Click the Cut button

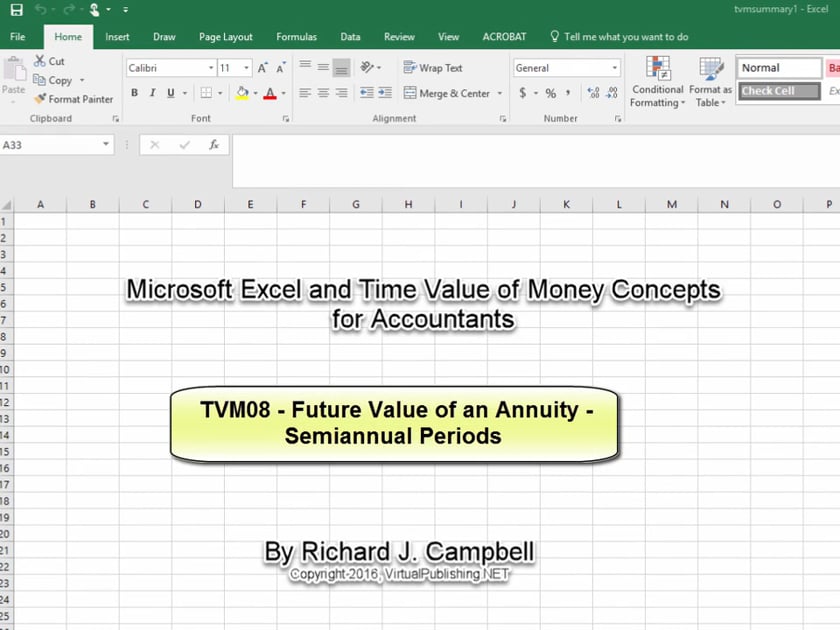pyautogui.click(x=49, y=61)
